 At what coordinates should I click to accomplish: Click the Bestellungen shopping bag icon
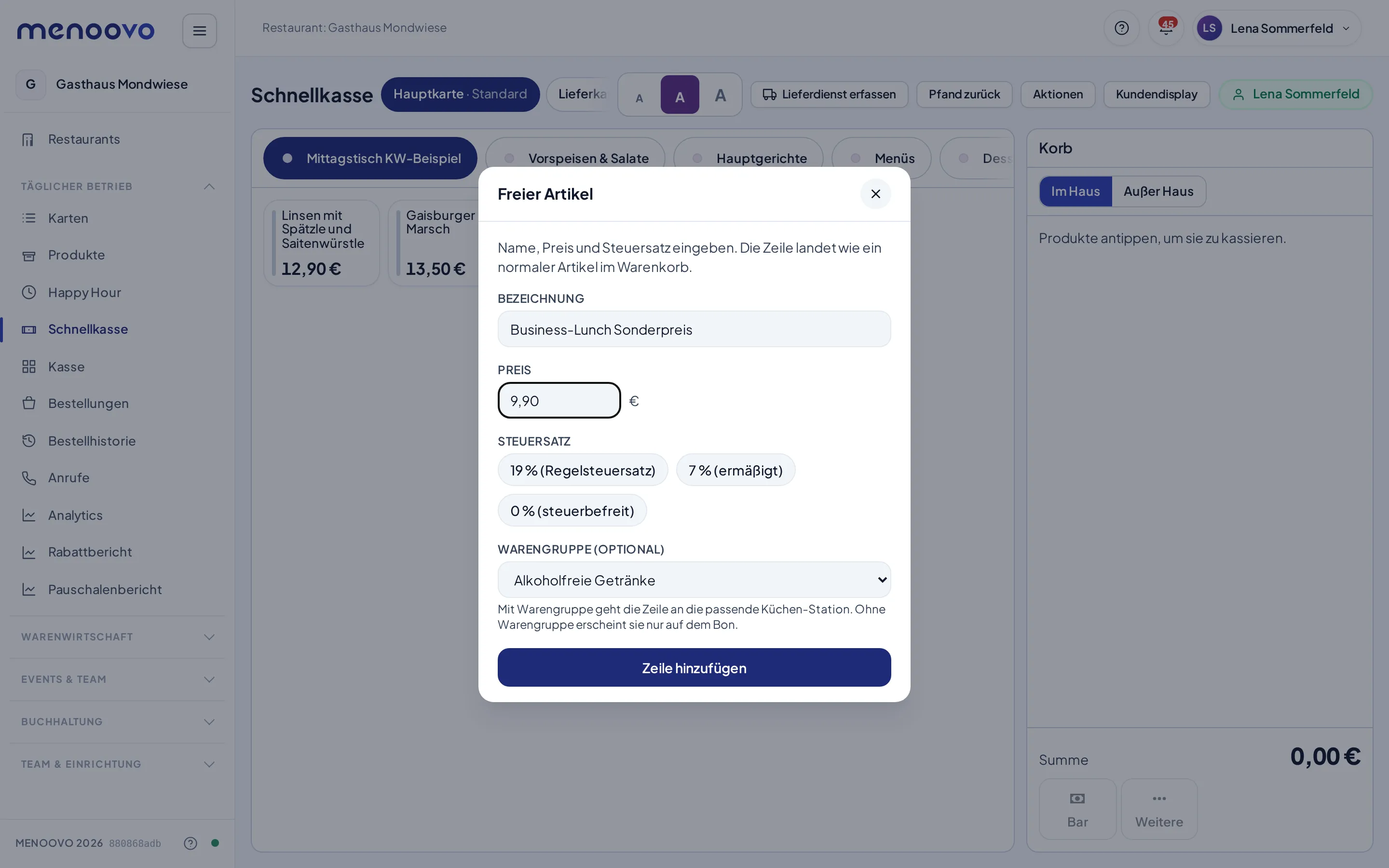29,404
